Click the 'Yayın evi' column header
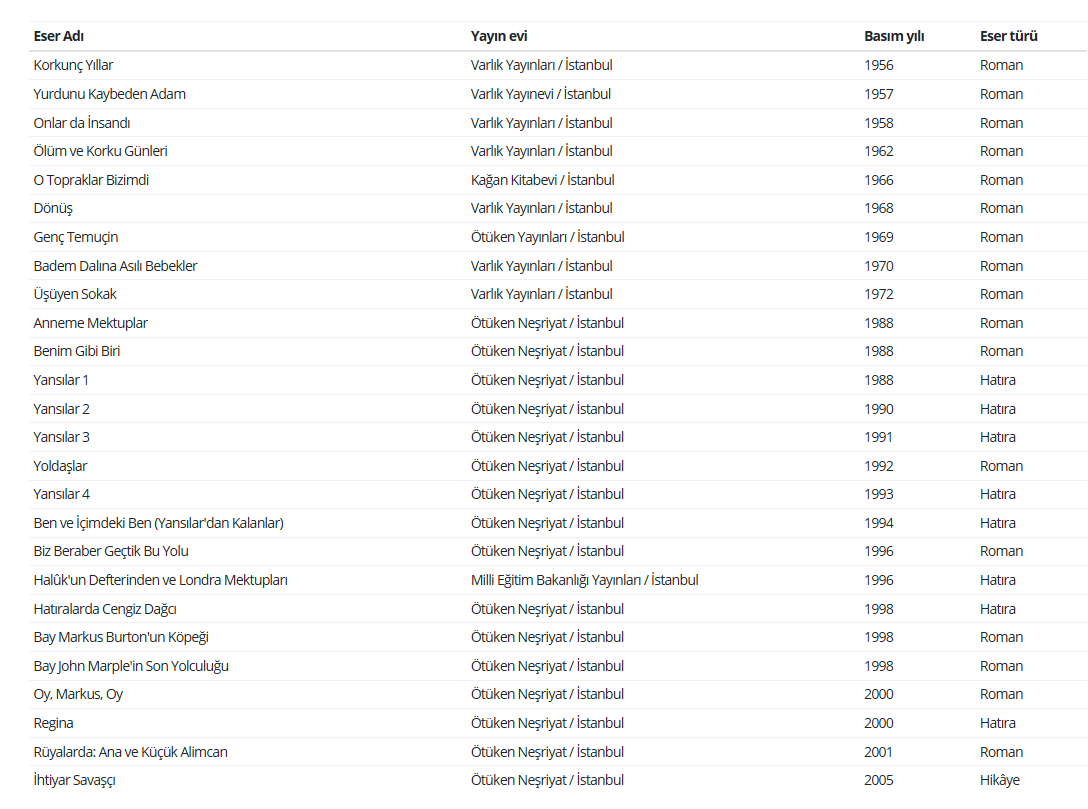The image size is (1088, 809). coord(499,36)
